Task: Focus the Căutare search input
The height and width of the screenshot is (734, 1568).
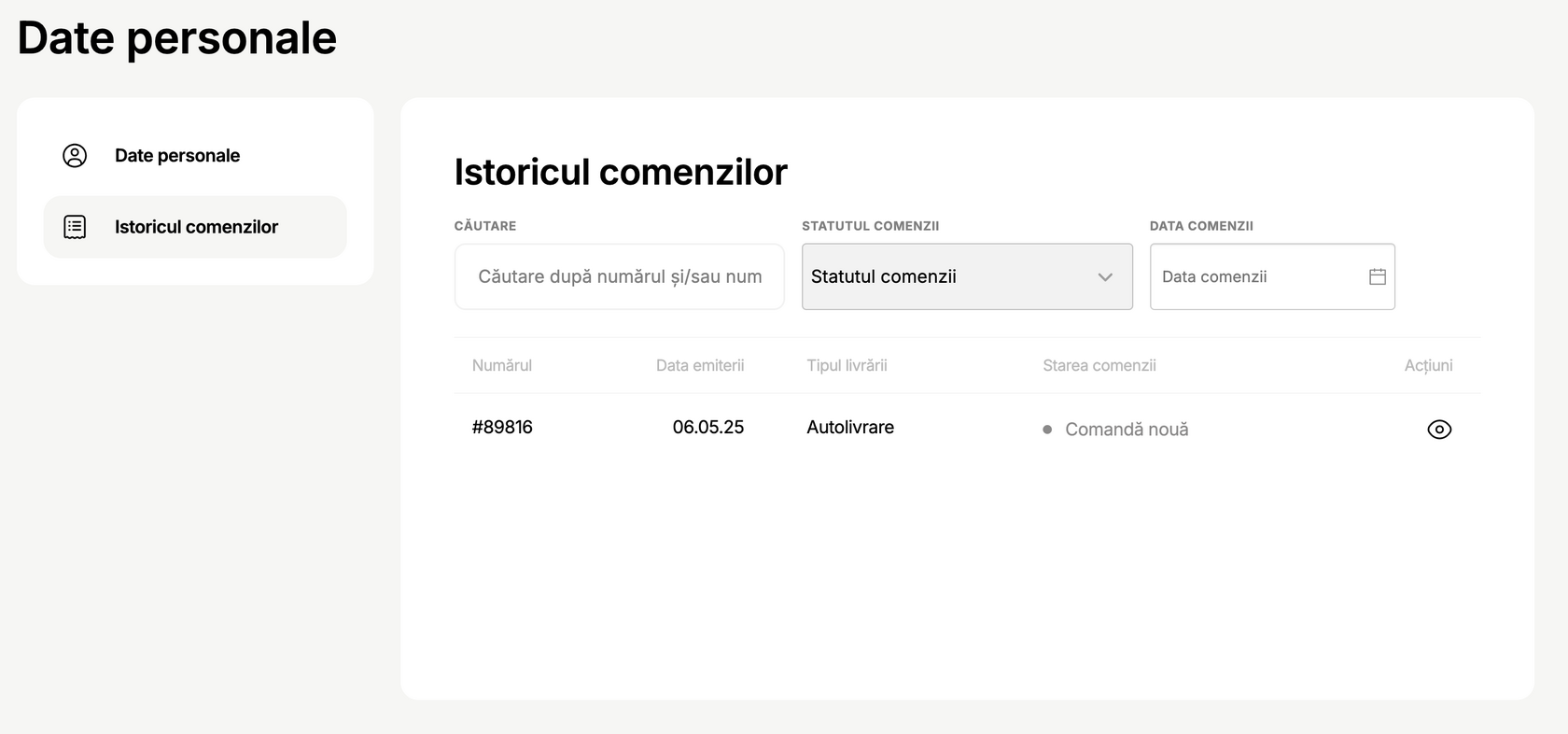Action: tap(619, 276)
